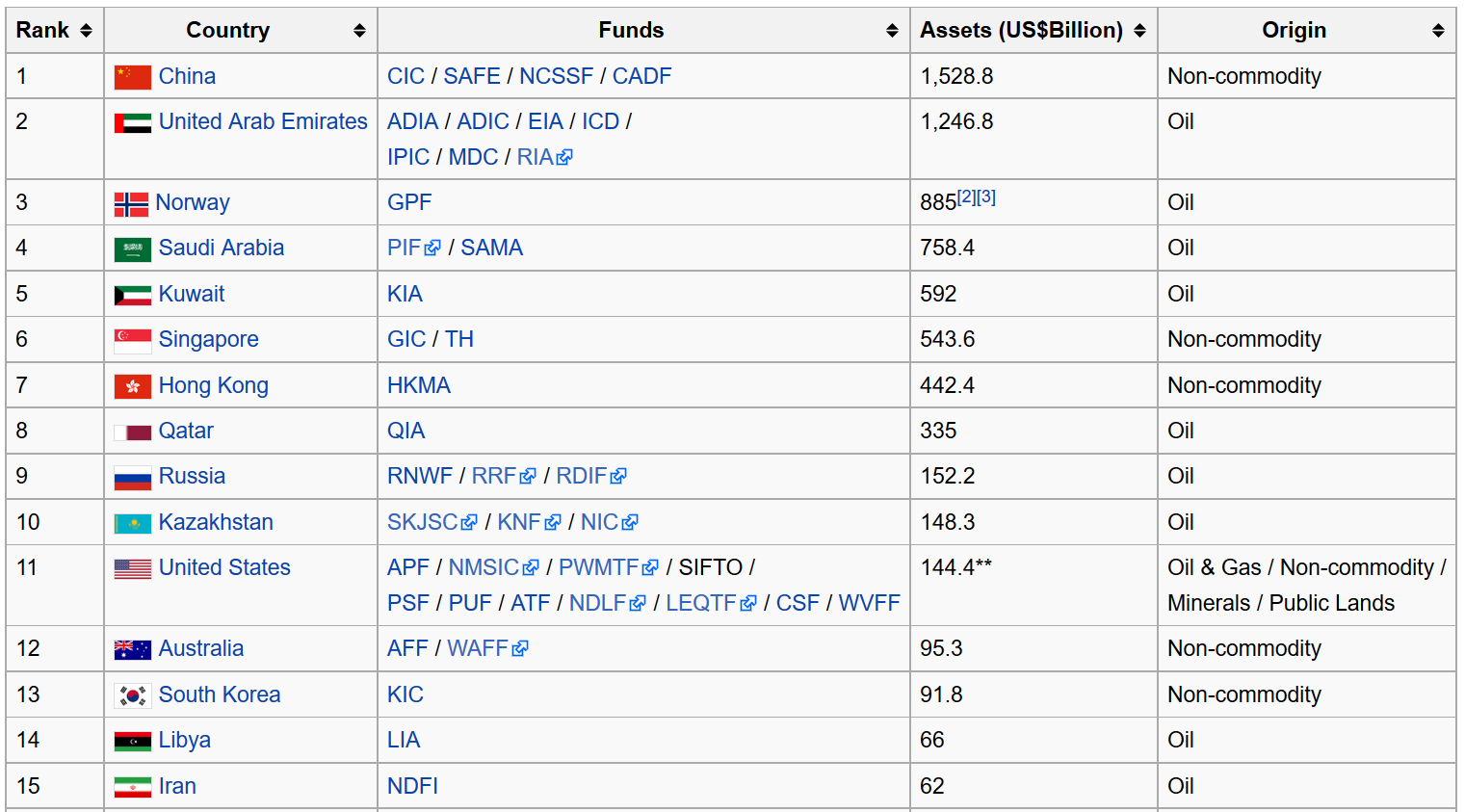Open the United Arab Emirates link
This screenshot has height=812, width=1465.
coord(263,121)
